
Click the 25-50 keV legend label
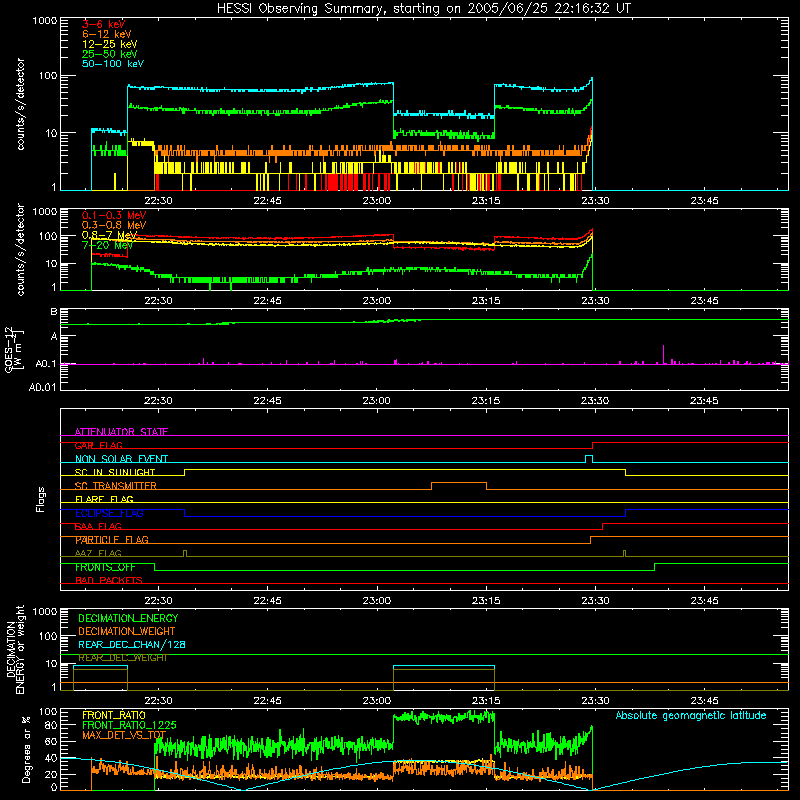(x=110, y=54)
